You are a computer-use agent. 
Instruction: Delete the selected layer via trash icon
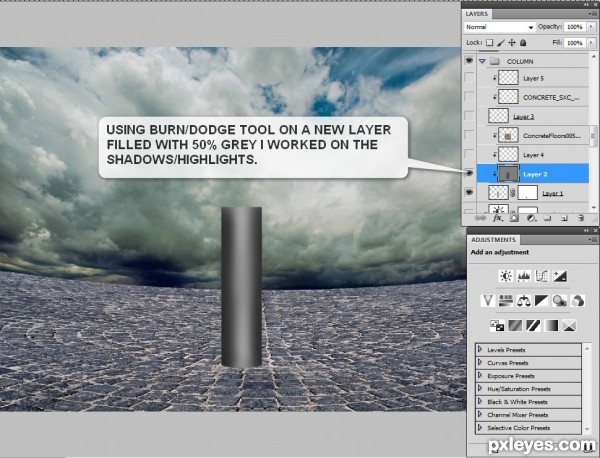[581, 218]
